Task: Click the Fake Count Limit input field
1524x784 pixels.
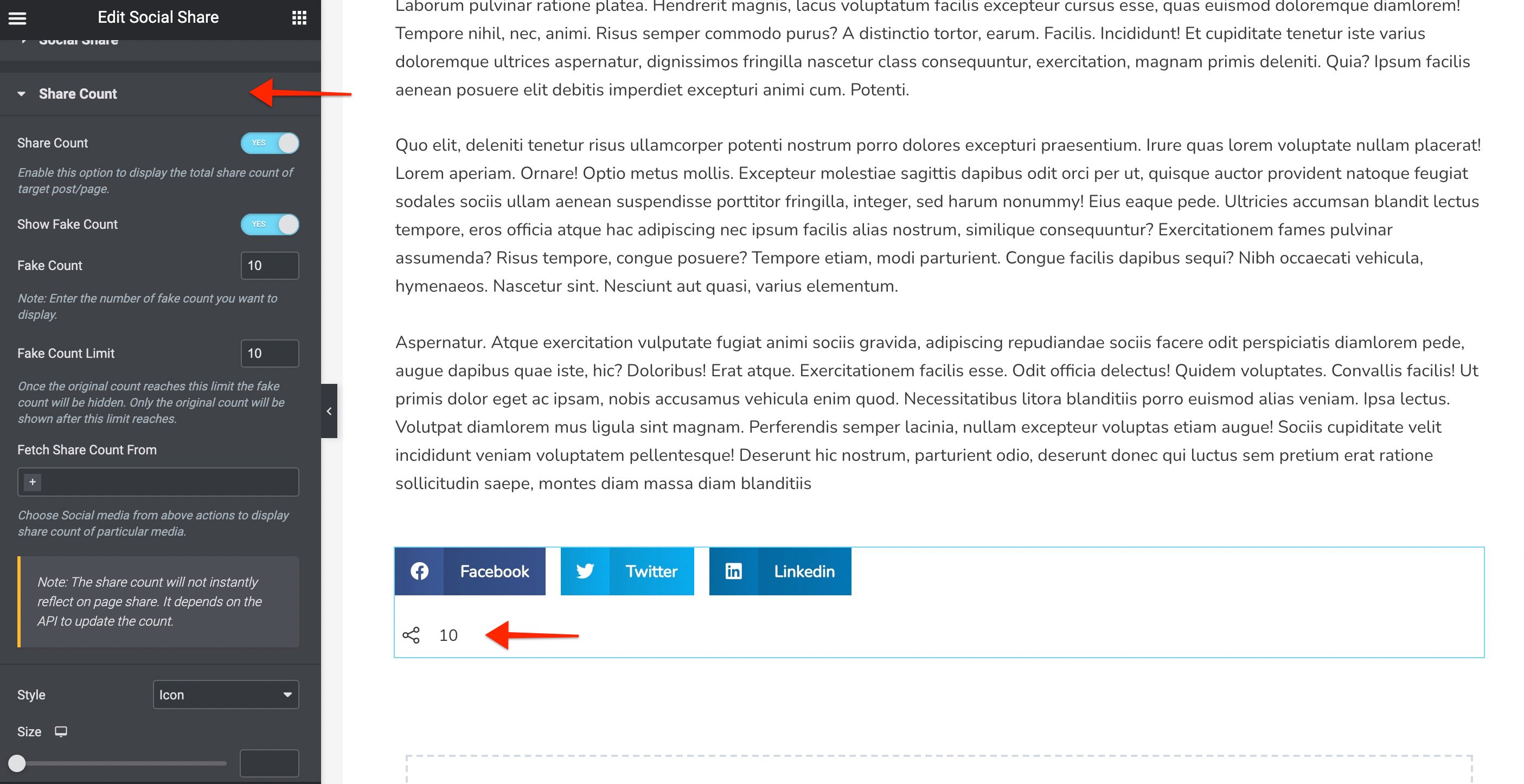Action: click(x=269, y=353)
